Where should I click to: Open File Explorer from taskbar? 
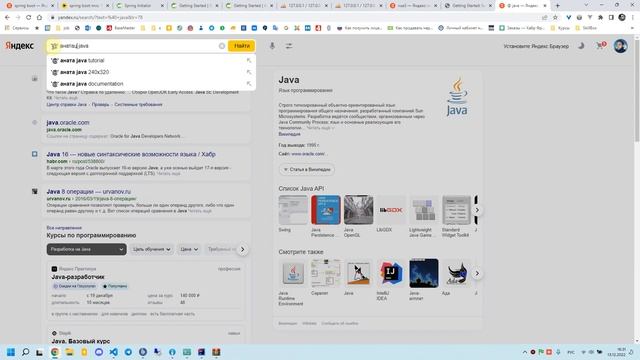point(69,352)
